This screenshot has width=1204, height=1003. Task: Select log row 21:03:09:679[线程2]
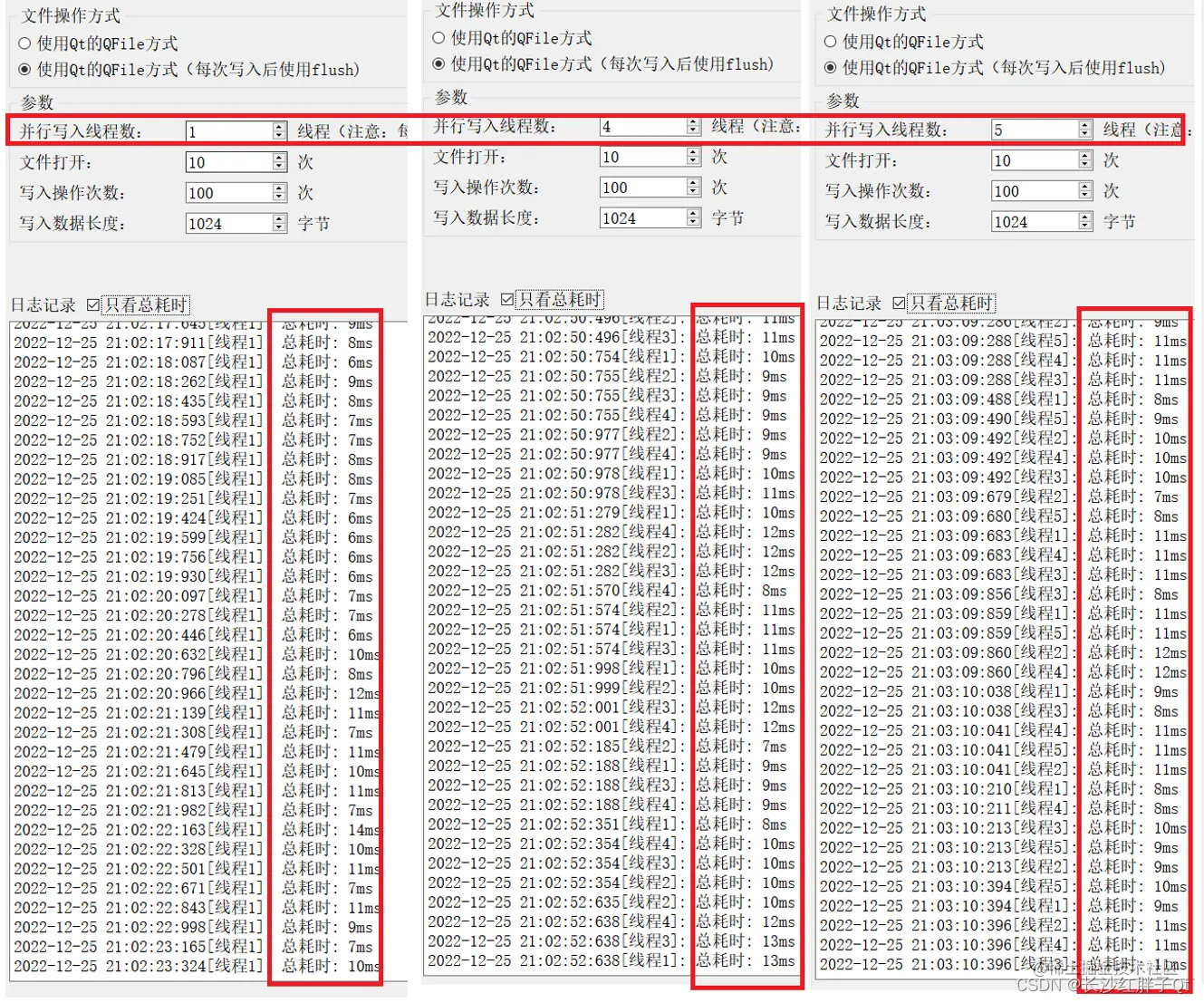[999, 497]
